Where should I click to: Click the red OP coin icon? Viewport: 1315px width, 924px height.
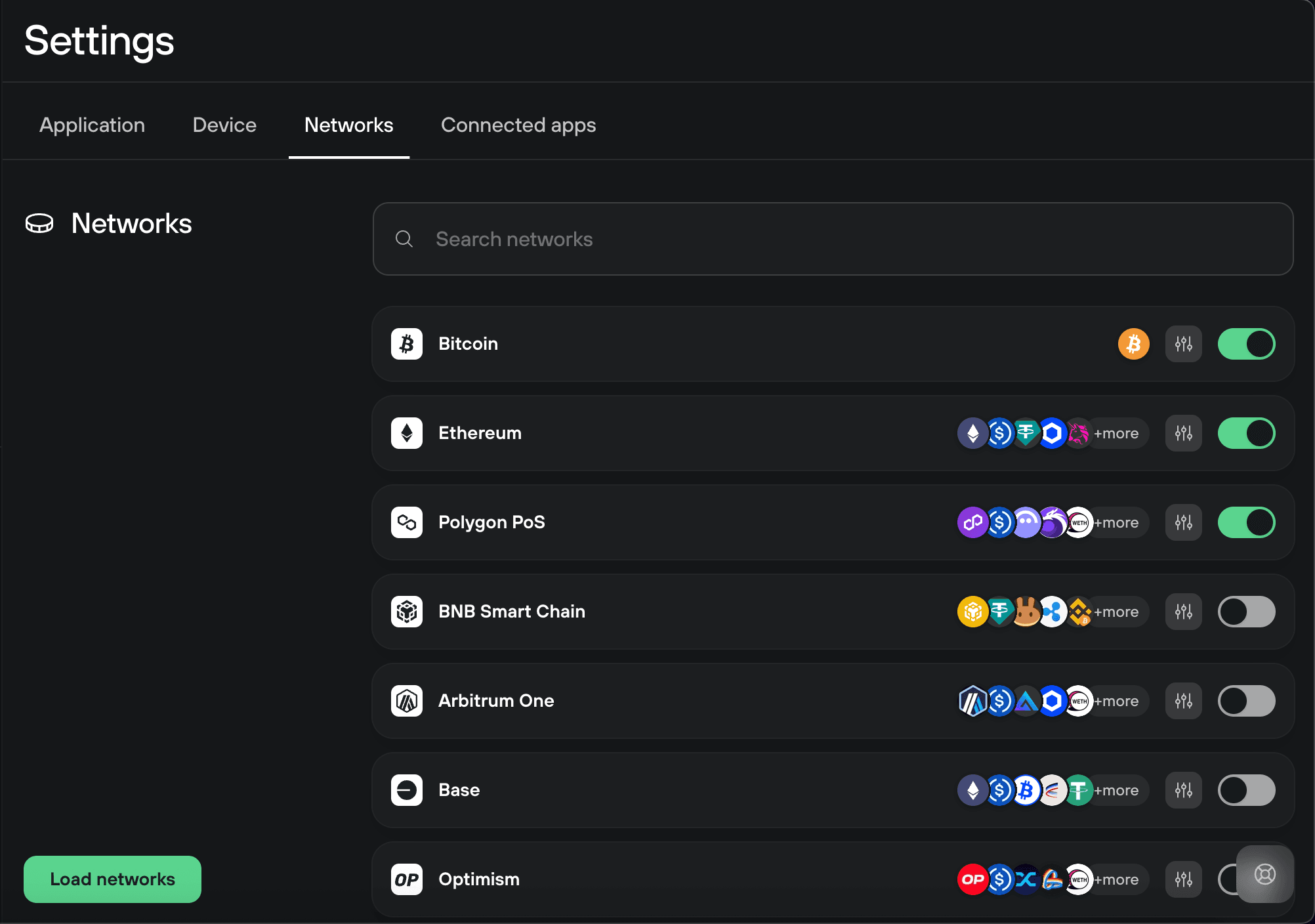[973, 879]
